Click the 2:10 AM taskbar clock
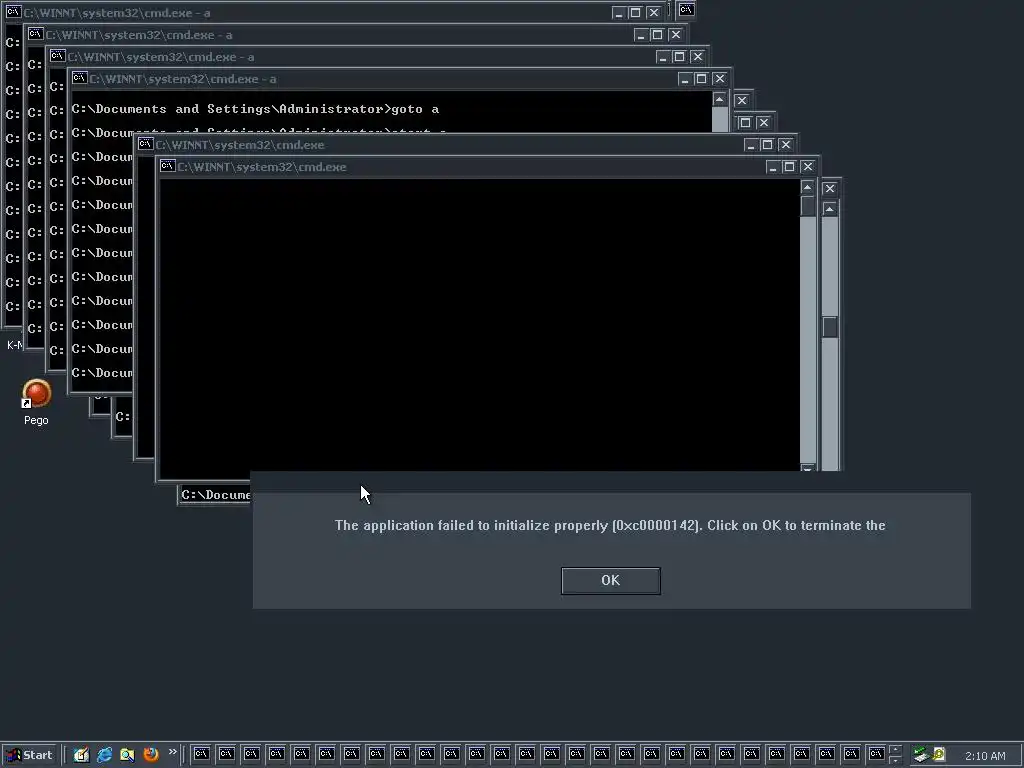 (x=985, y=756)
